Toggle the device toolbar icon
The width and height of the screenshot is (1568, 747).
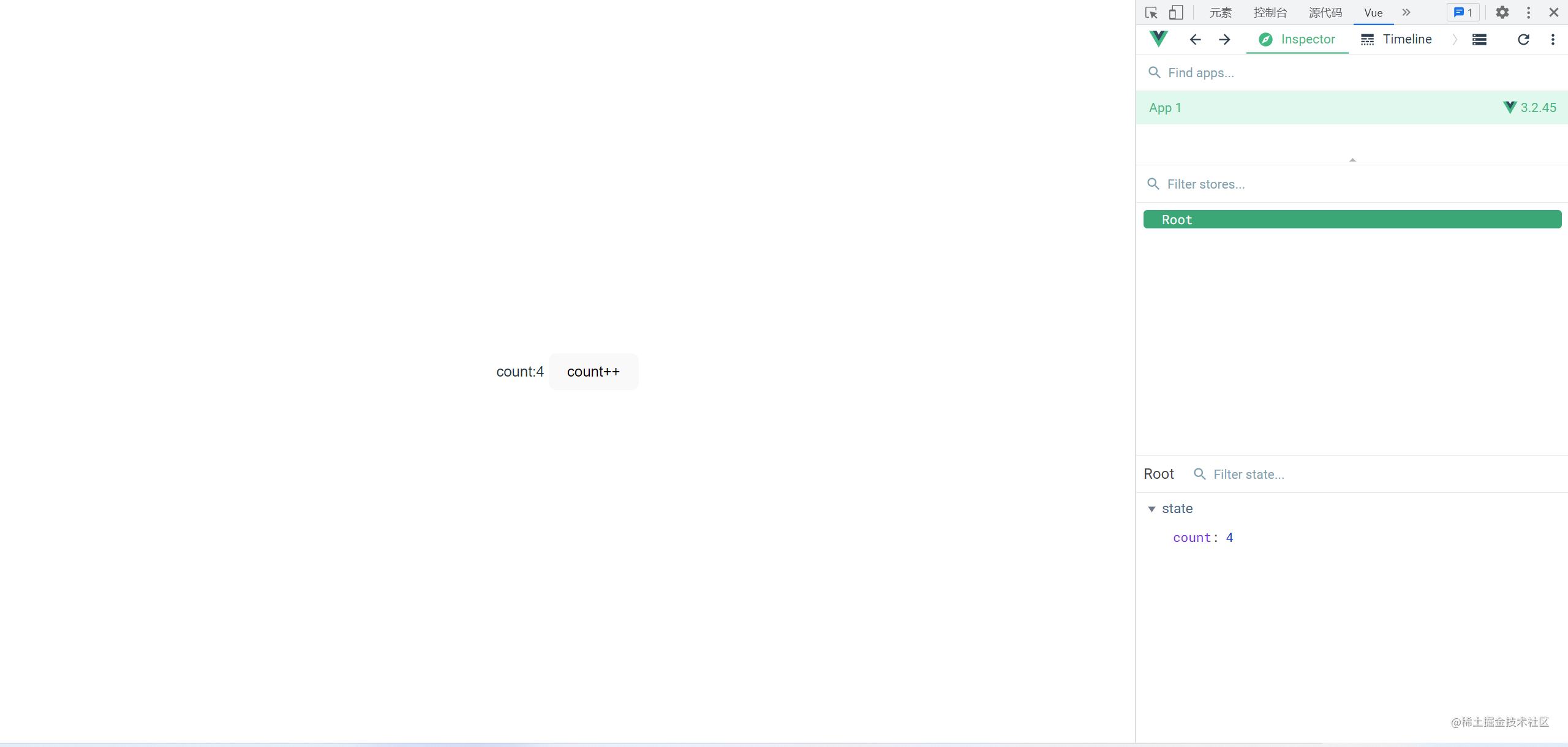click(x=1175, y=12)
